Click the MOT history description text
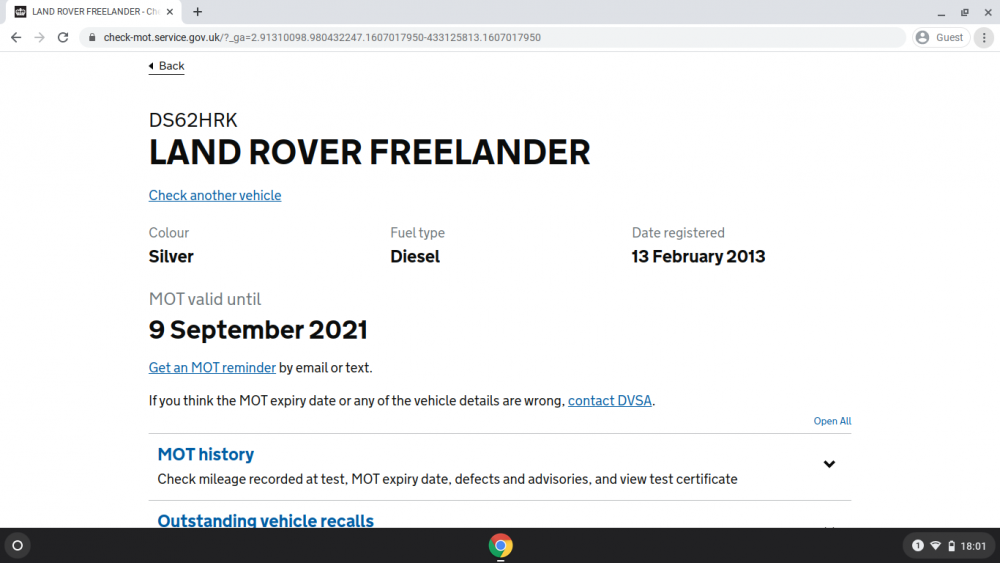The height and width of the screenshot is (563, 1000). (x=447, y=479)
